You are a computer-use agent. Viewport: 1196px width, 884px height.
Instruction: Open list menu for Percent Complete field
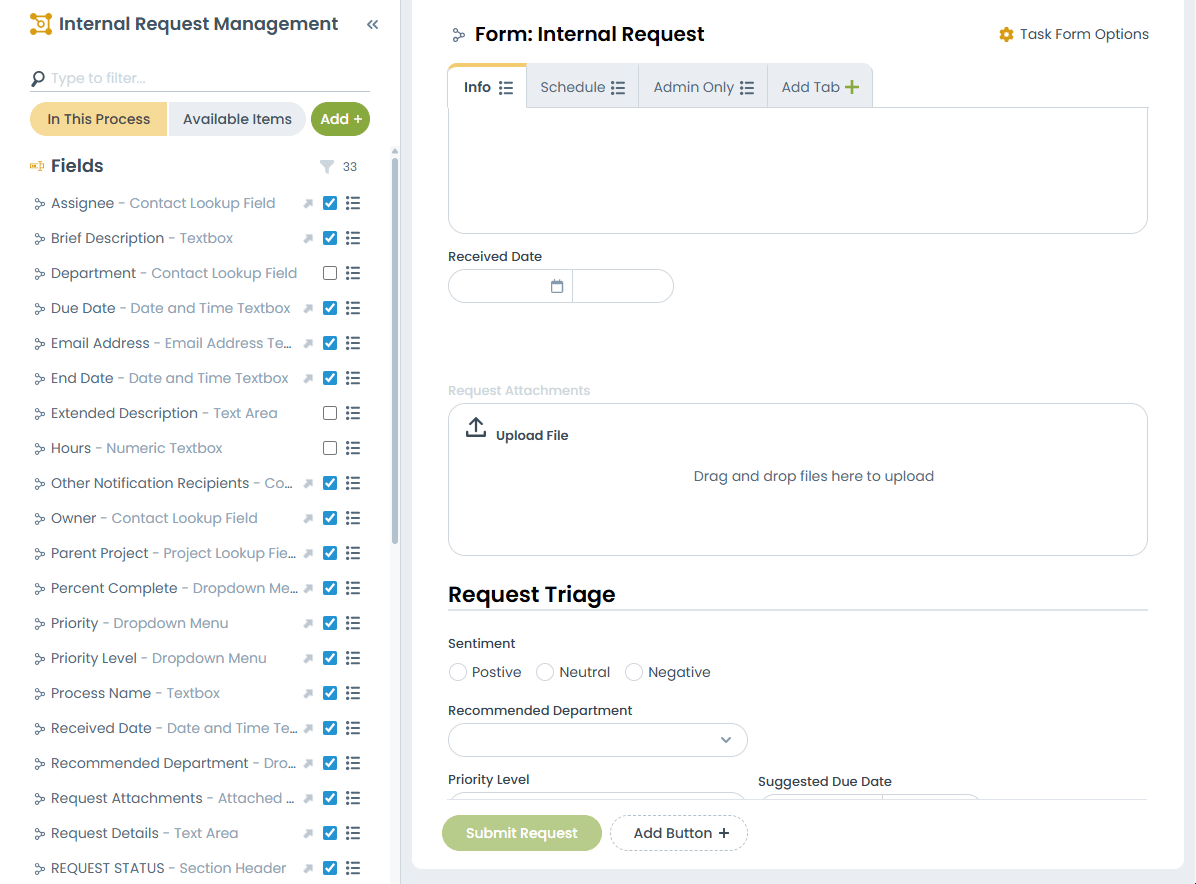pos(352,588)
